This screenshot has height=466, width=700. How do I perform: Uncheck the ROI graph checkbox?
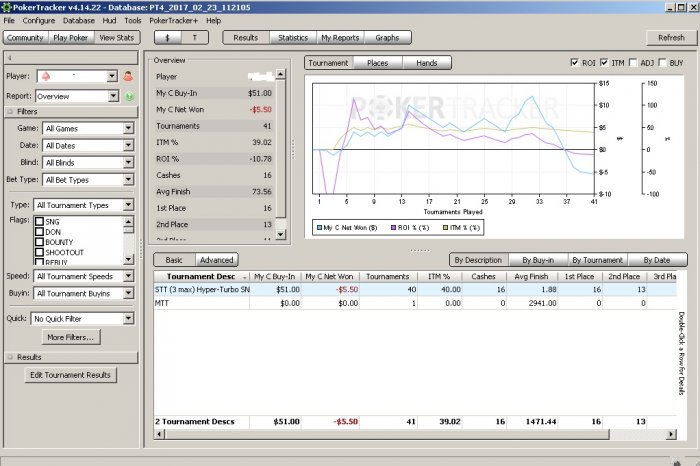tap(574, 63)
